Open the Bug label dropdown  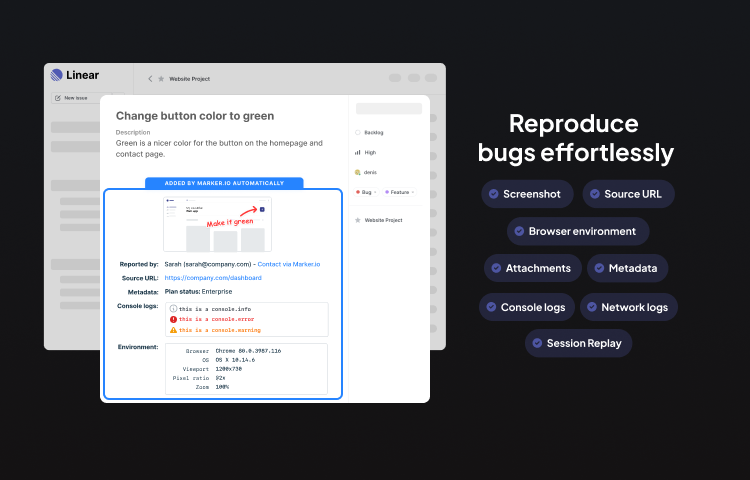tap(366, 192)
